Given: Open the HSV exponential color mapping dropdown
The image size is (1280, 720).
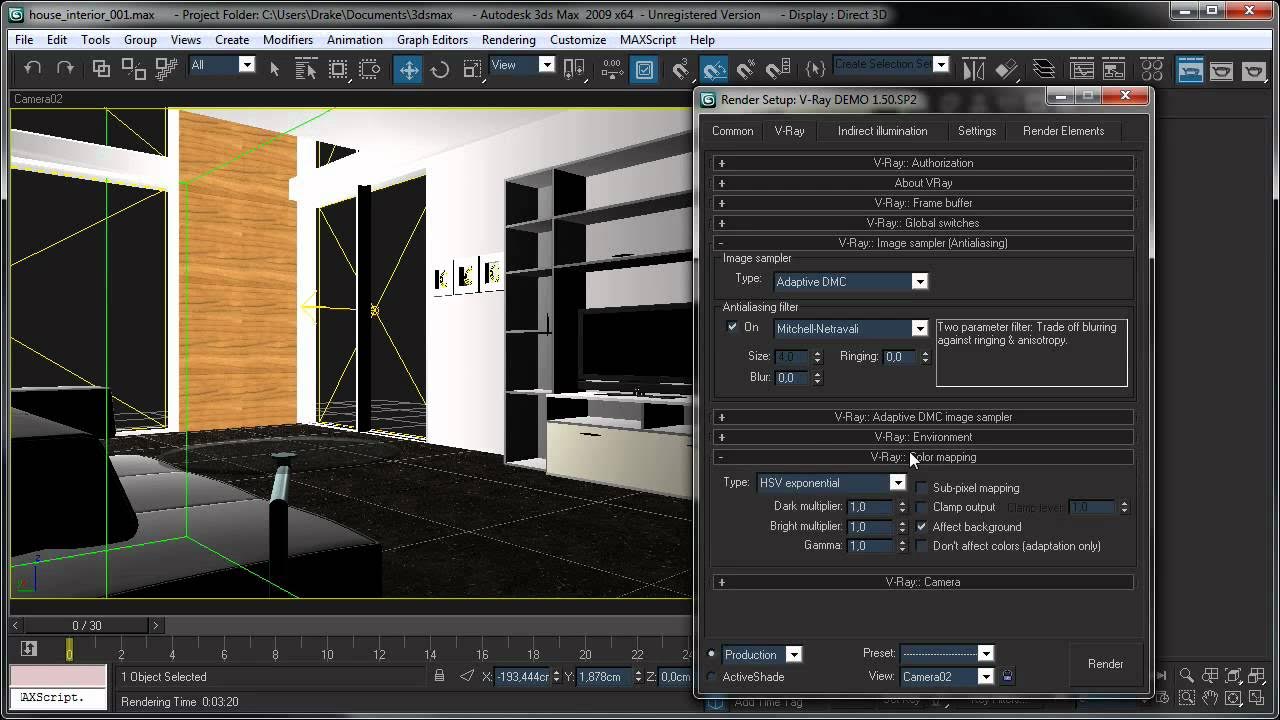Looking at the screenshot, I should [x=831, y=483].
